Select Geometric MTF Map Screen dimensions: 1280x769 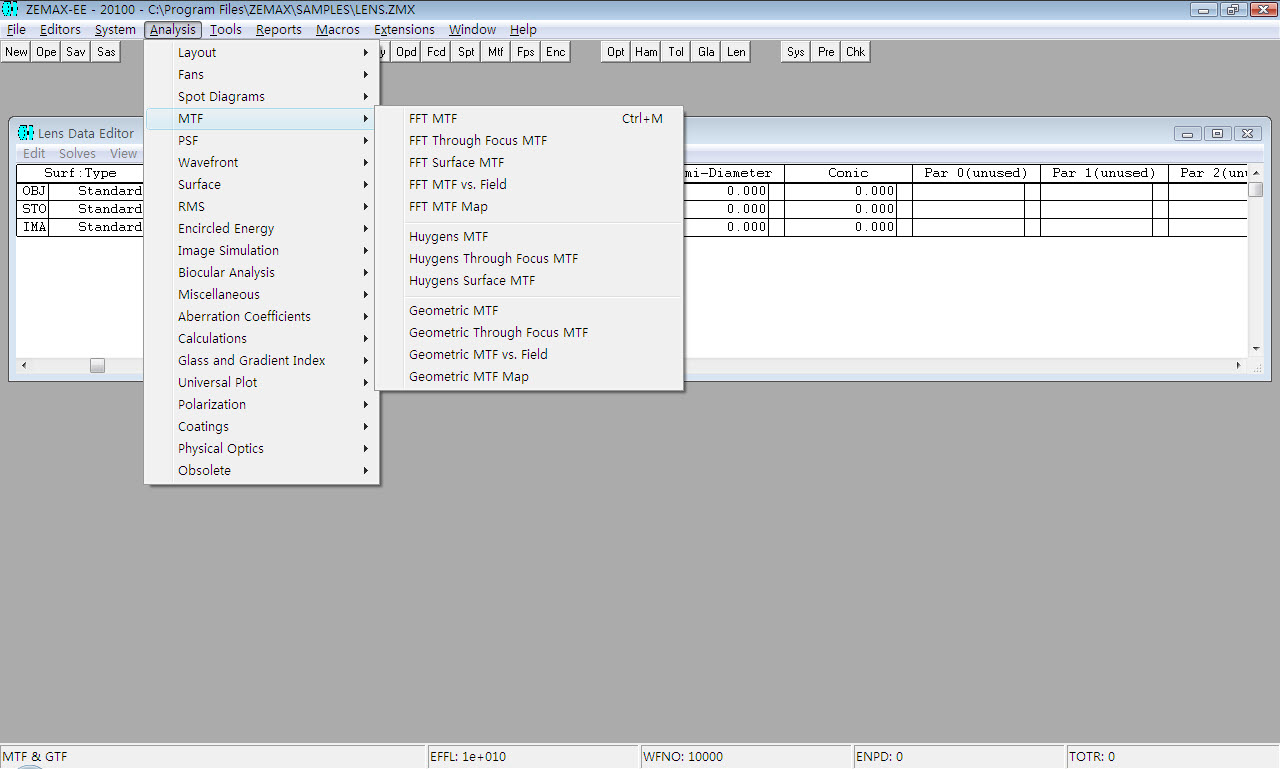[529, 376]
